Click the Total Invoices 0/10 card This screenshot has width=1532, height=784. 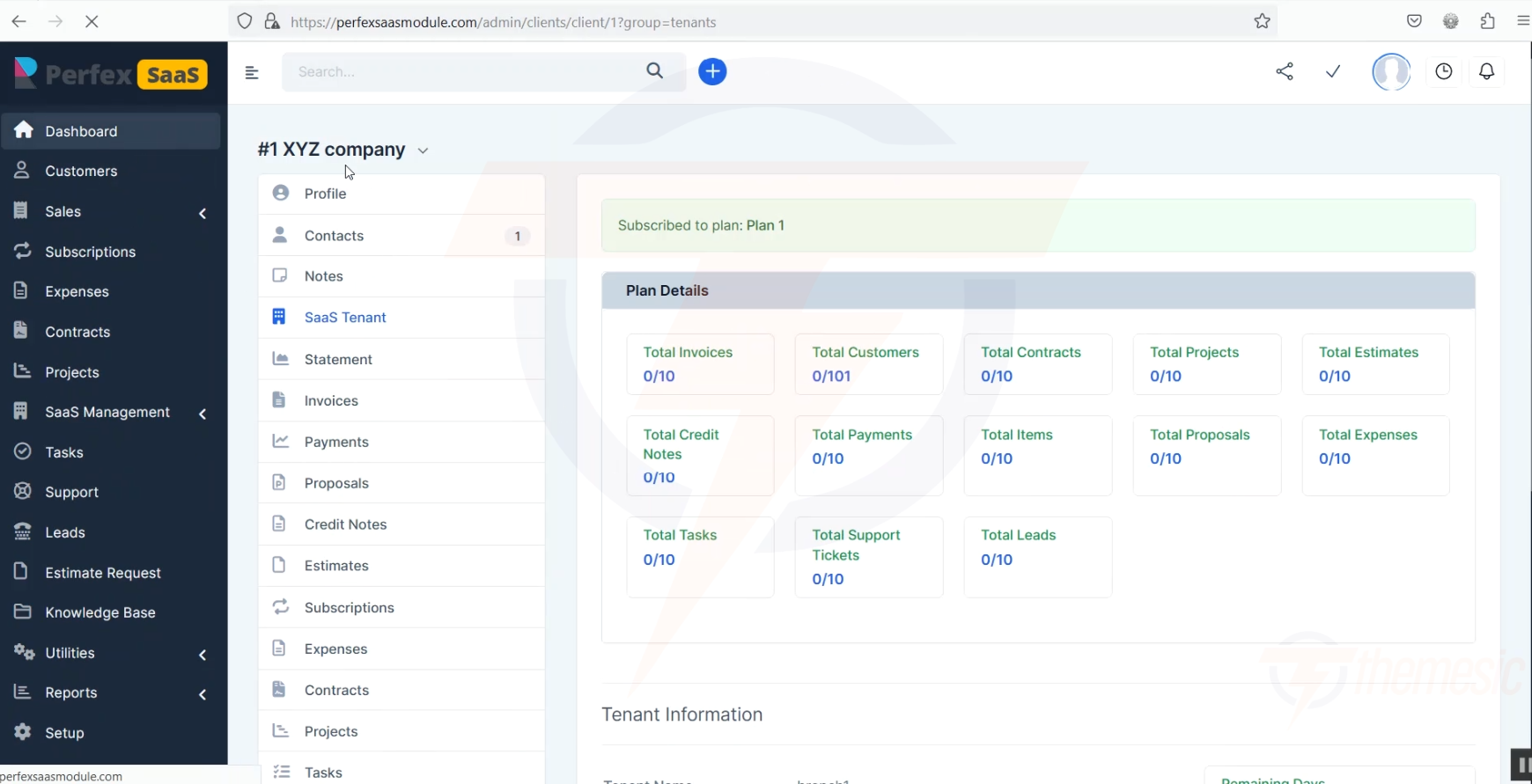pos(700,363)
